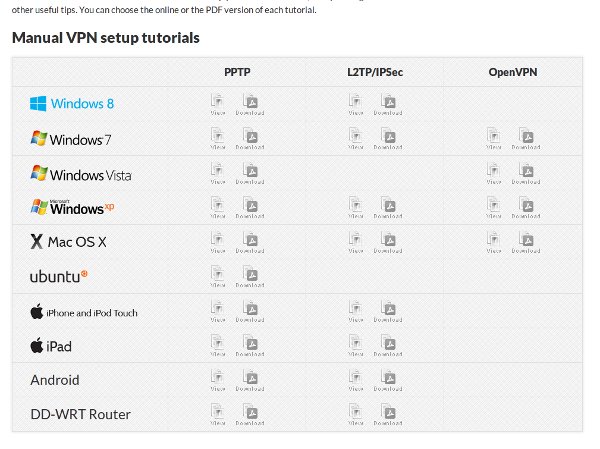Download DD-WRT Router PPTP PDF
Viewport: 600px width, 449px height.
click(x=250, y=413)
